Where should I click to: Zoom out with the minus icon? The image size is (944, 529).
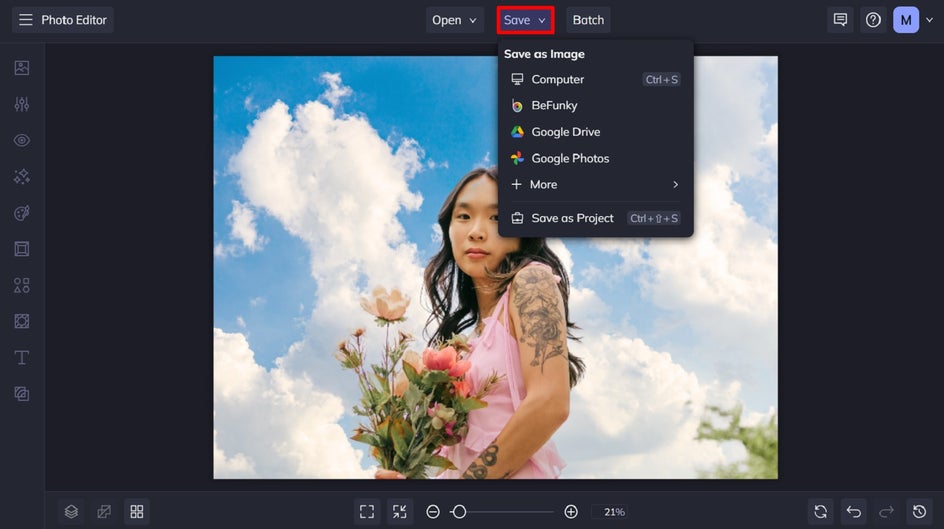pos(433,512)
